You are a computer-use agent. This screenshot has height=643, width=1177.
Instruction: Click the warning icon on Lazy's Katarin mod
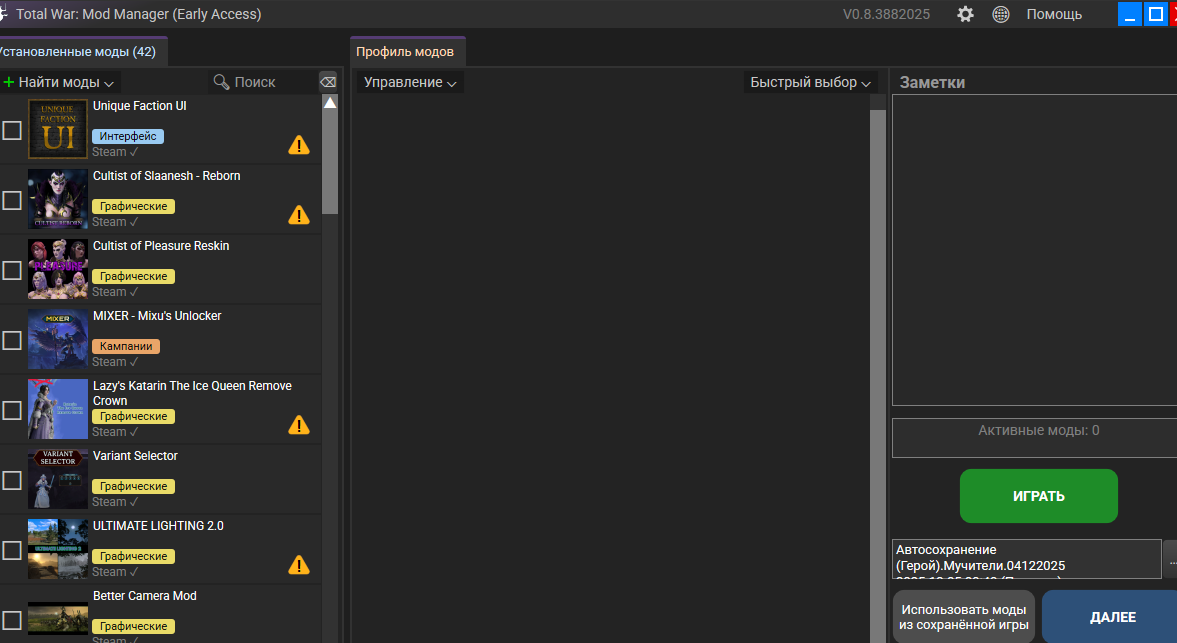299,425
